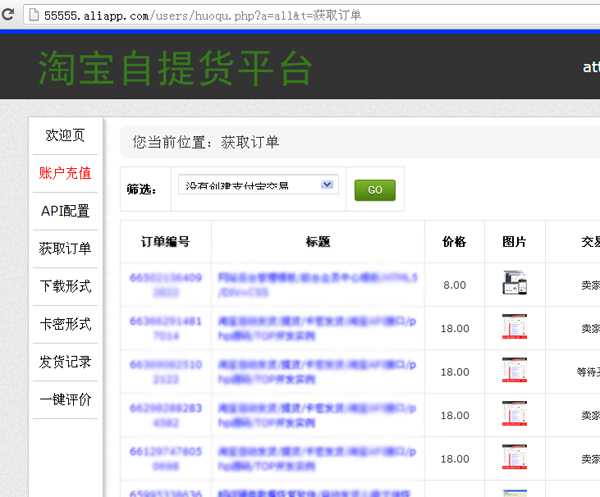Open the API配置 sidebar item
Viewport: 600px width, 497px height.
click(x=65, y=211)
